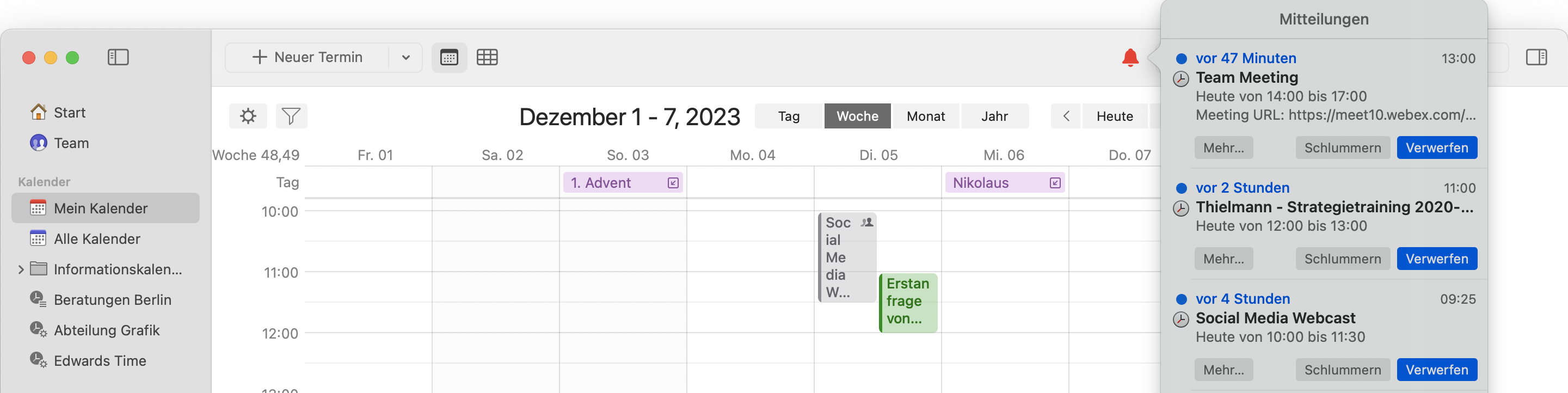The image size is (1568, 393).
Task: Open Neuer Termin dropdown arrow
Action: pyautogui.click(x=405, y=58)
